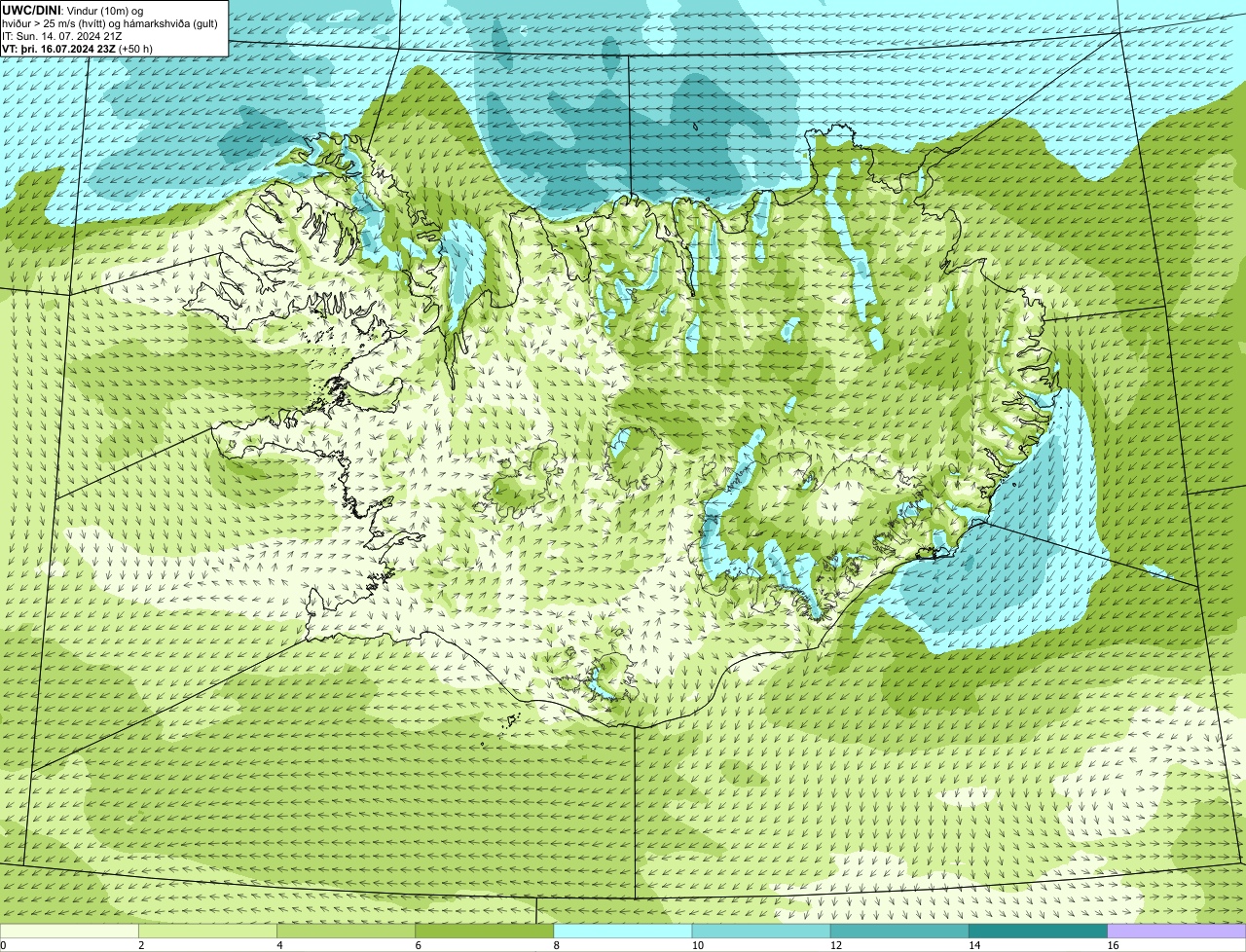Click the pale cream 0–2 m/s legend swatch

tap(70, 932)
